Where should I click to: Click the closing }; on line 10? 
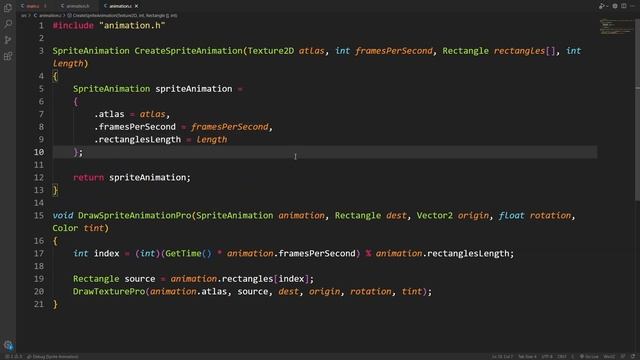(78, 152)
